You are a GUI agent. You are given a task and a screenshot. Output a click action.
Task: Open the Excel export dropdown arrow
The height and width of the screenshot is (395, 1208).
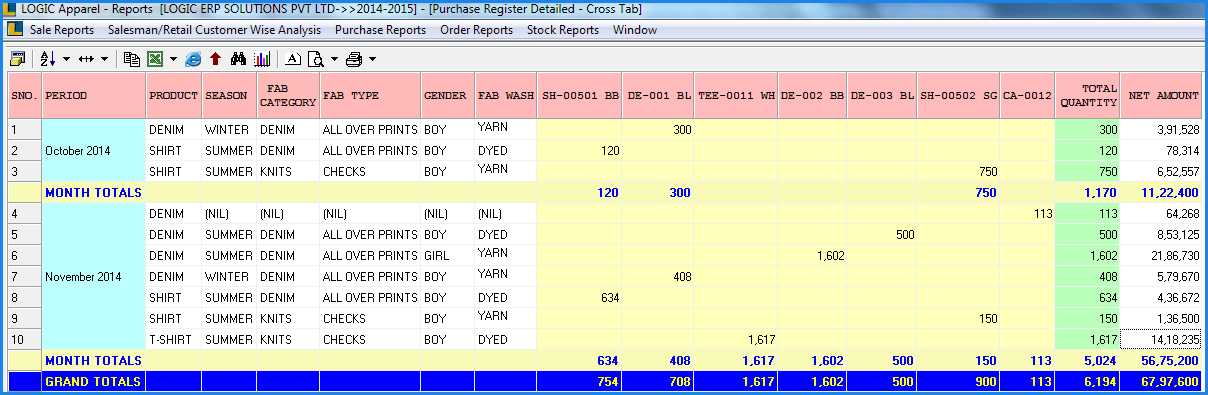(173, 59)
